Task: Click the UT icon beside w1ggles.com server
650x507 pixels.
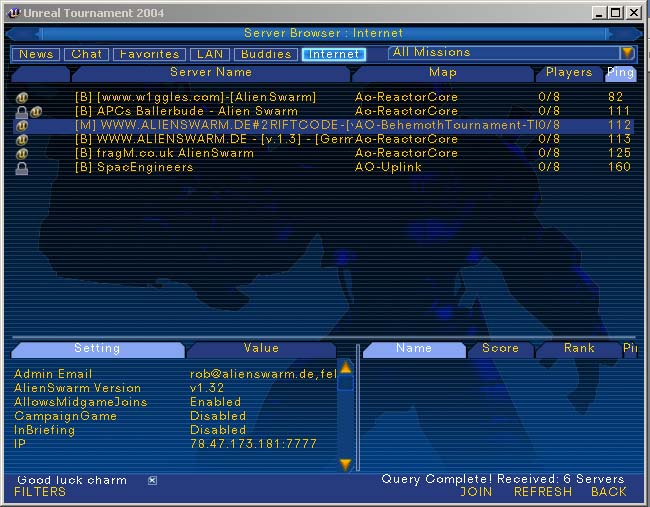Action: point(22,98)
